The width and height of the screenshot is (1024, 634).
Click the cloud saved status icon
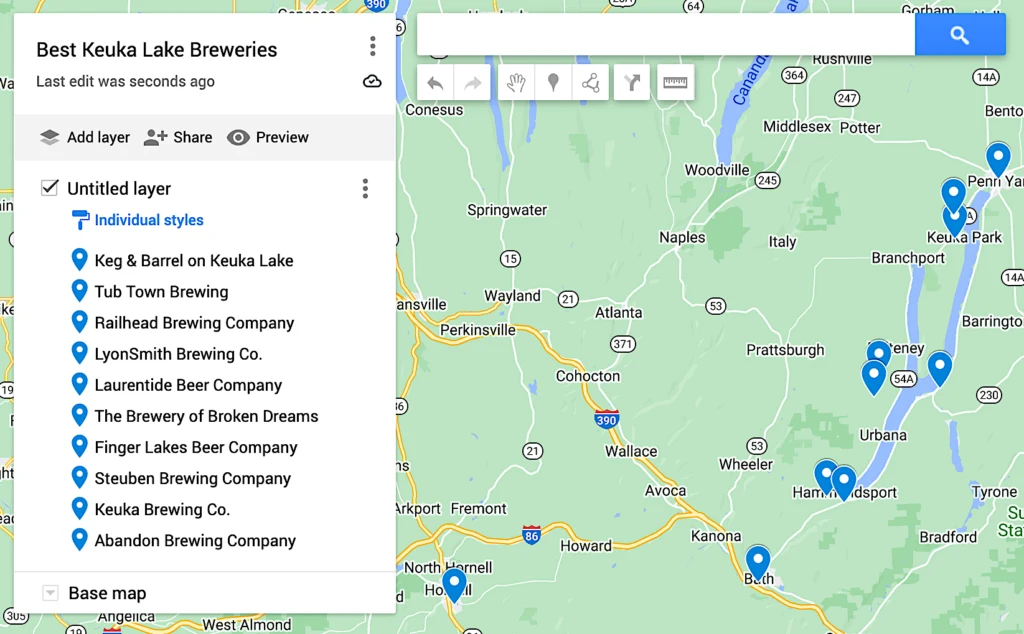point(372,82)
